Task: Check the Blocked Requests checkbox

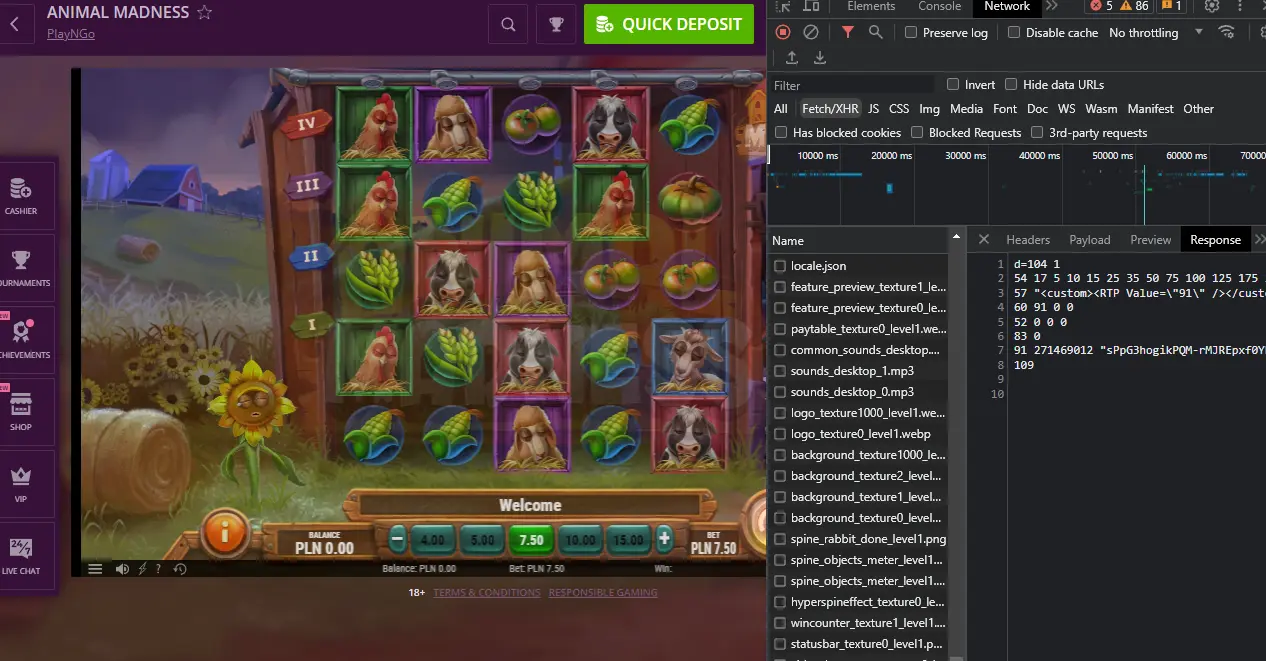Action: click(x=917, y=132)
